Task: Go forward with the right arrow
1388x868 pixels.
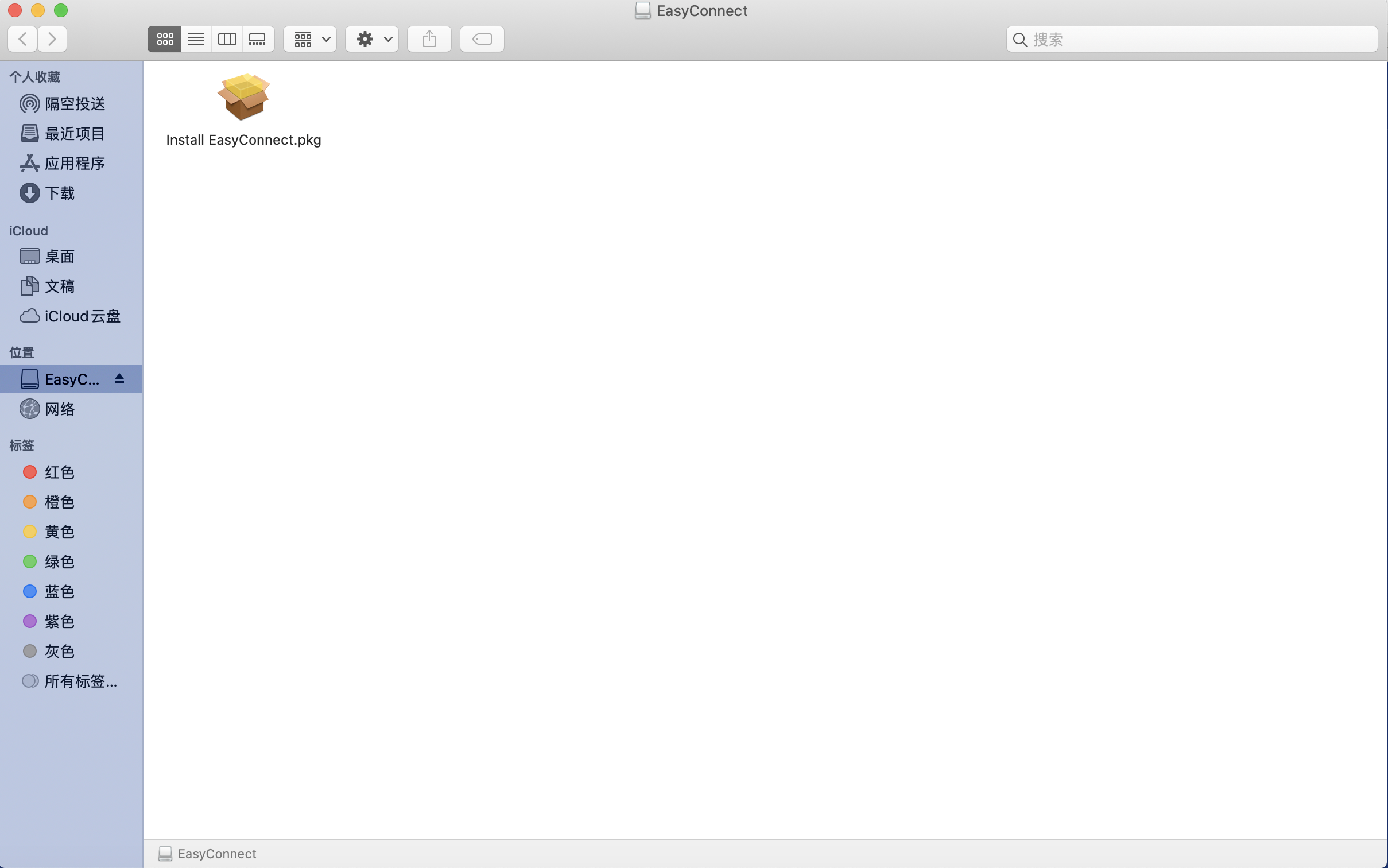Action: (52, 39)
